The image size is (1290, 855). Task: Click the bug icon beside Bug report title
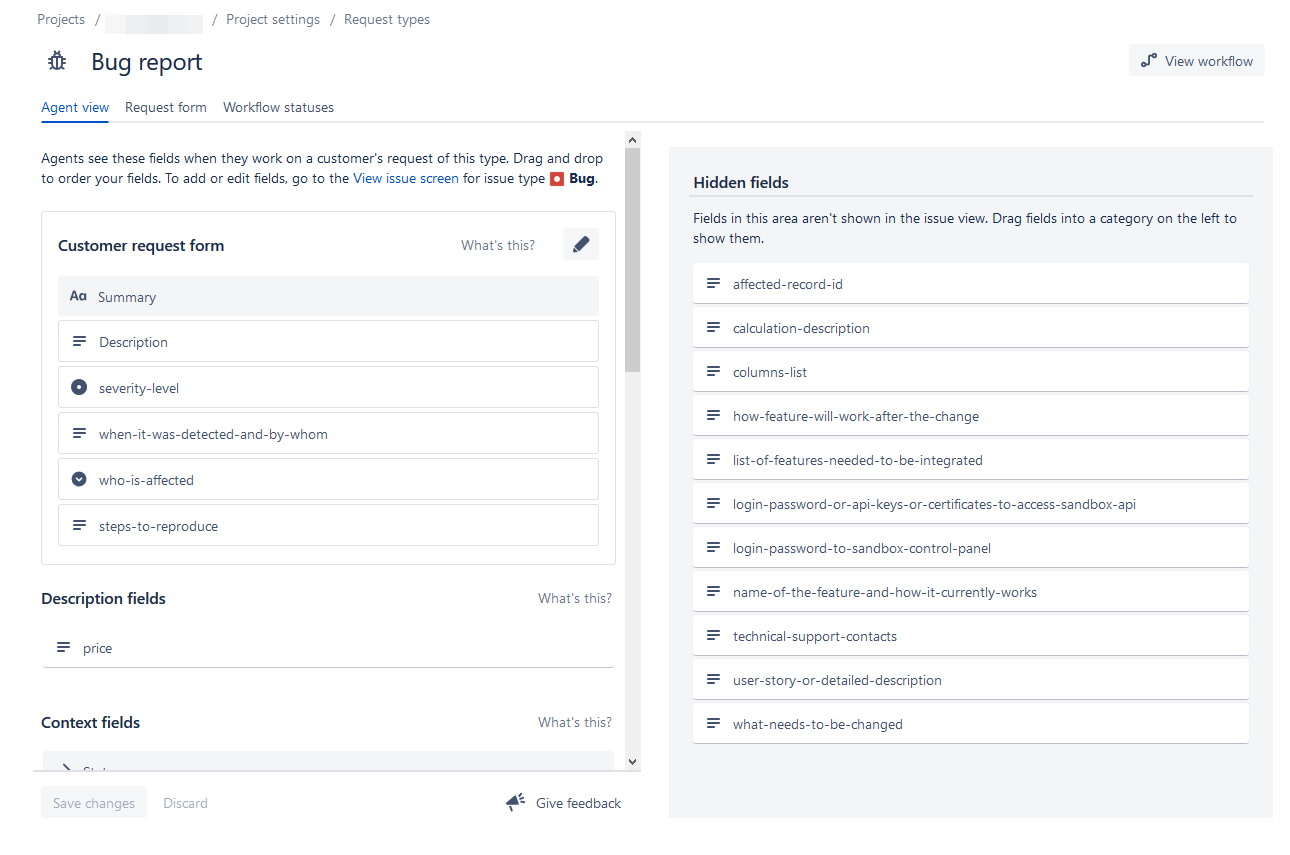point(57,62)
